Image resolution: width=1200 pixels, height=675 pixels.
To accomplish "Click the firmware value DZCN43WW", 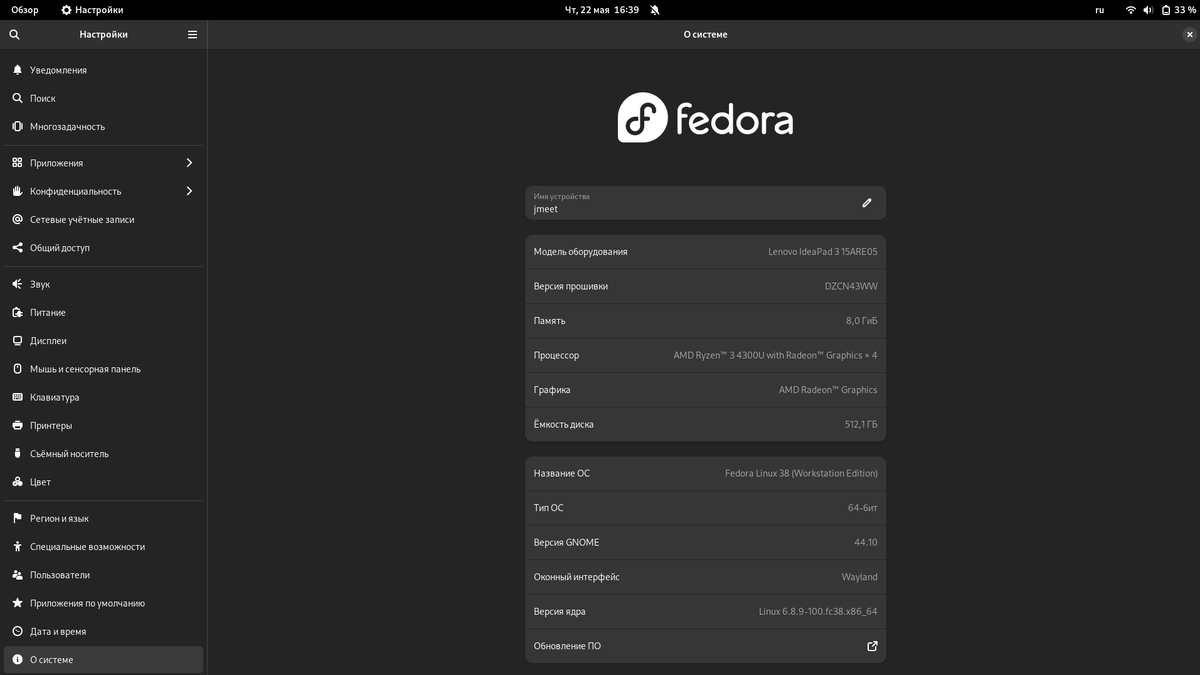I will (851, 286).
